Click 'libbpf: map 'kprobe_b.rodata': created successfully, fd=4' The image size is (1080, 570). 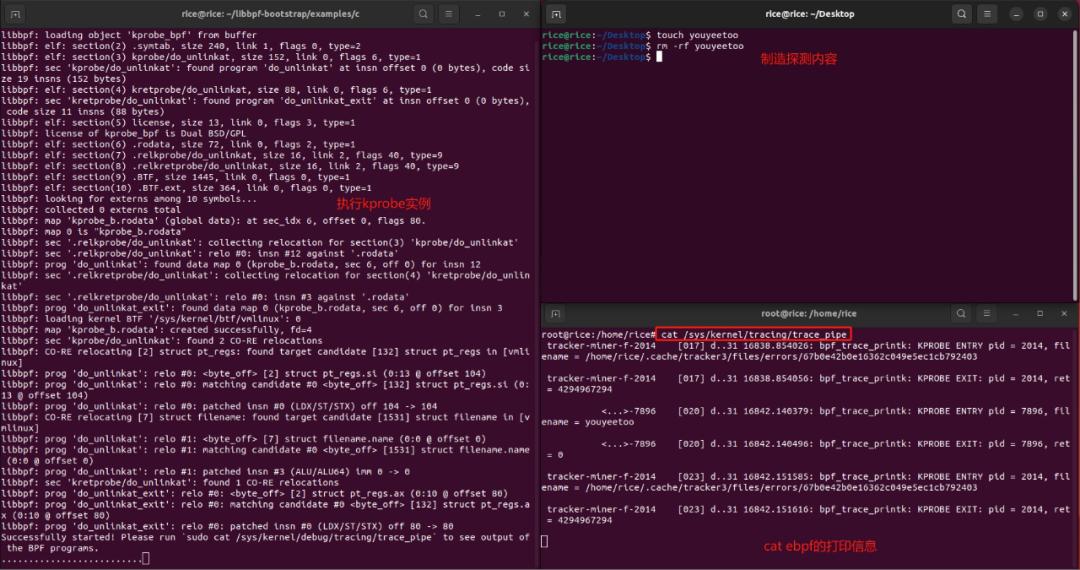pyautogui.click(x=156, y=330)
